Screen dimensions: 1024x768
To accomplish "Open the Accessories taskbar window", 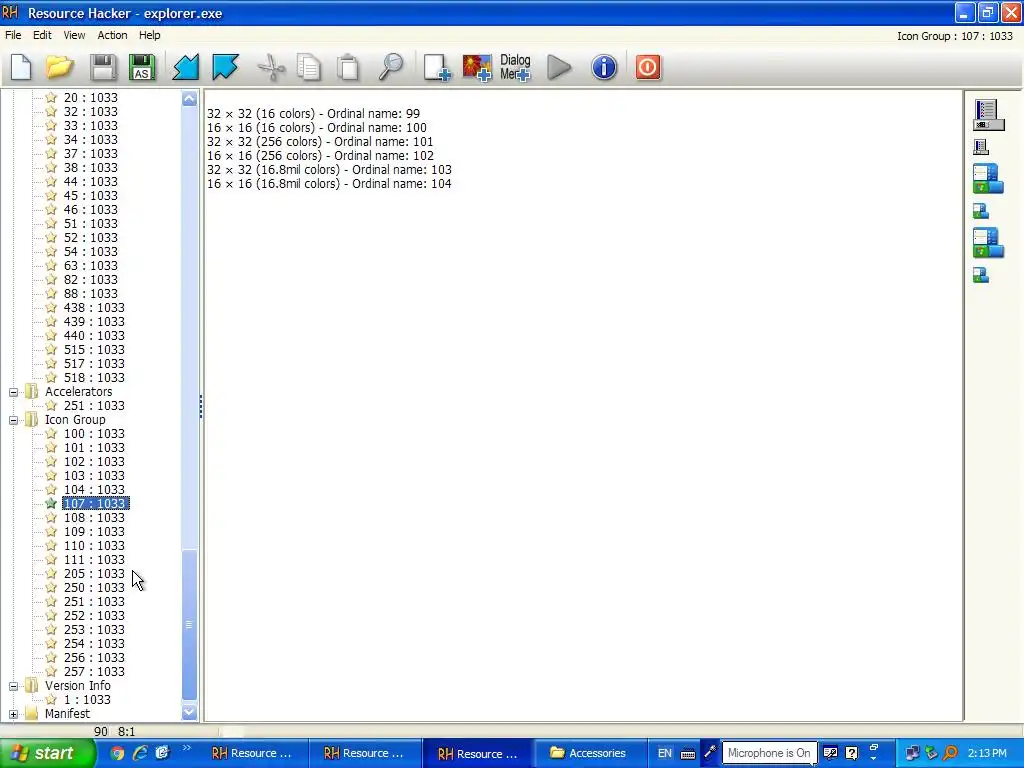I will tap(588, 753).
